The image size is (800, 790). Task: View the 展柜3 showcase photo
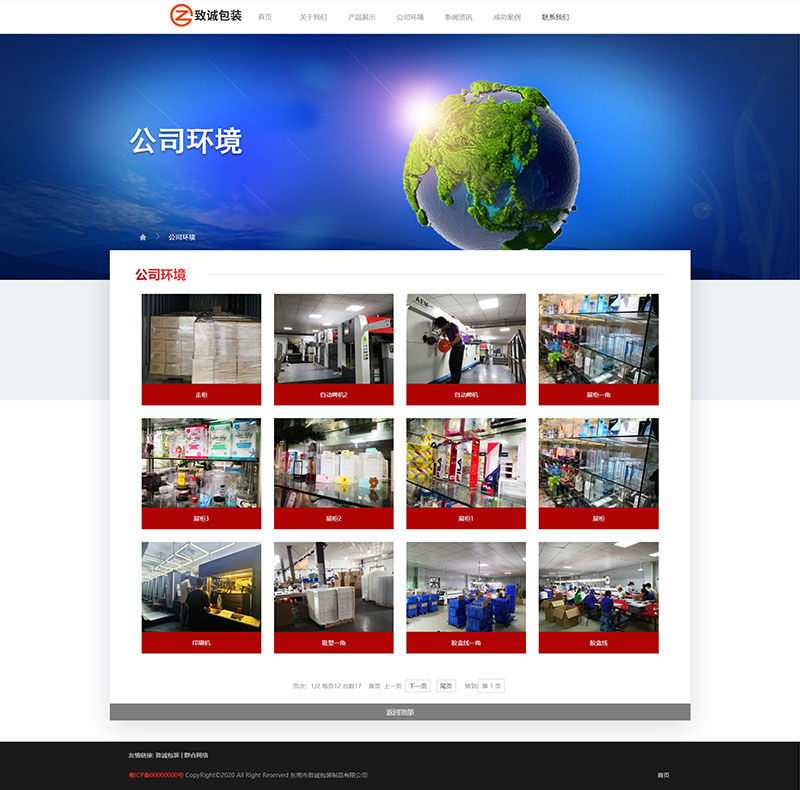[201, 462]
